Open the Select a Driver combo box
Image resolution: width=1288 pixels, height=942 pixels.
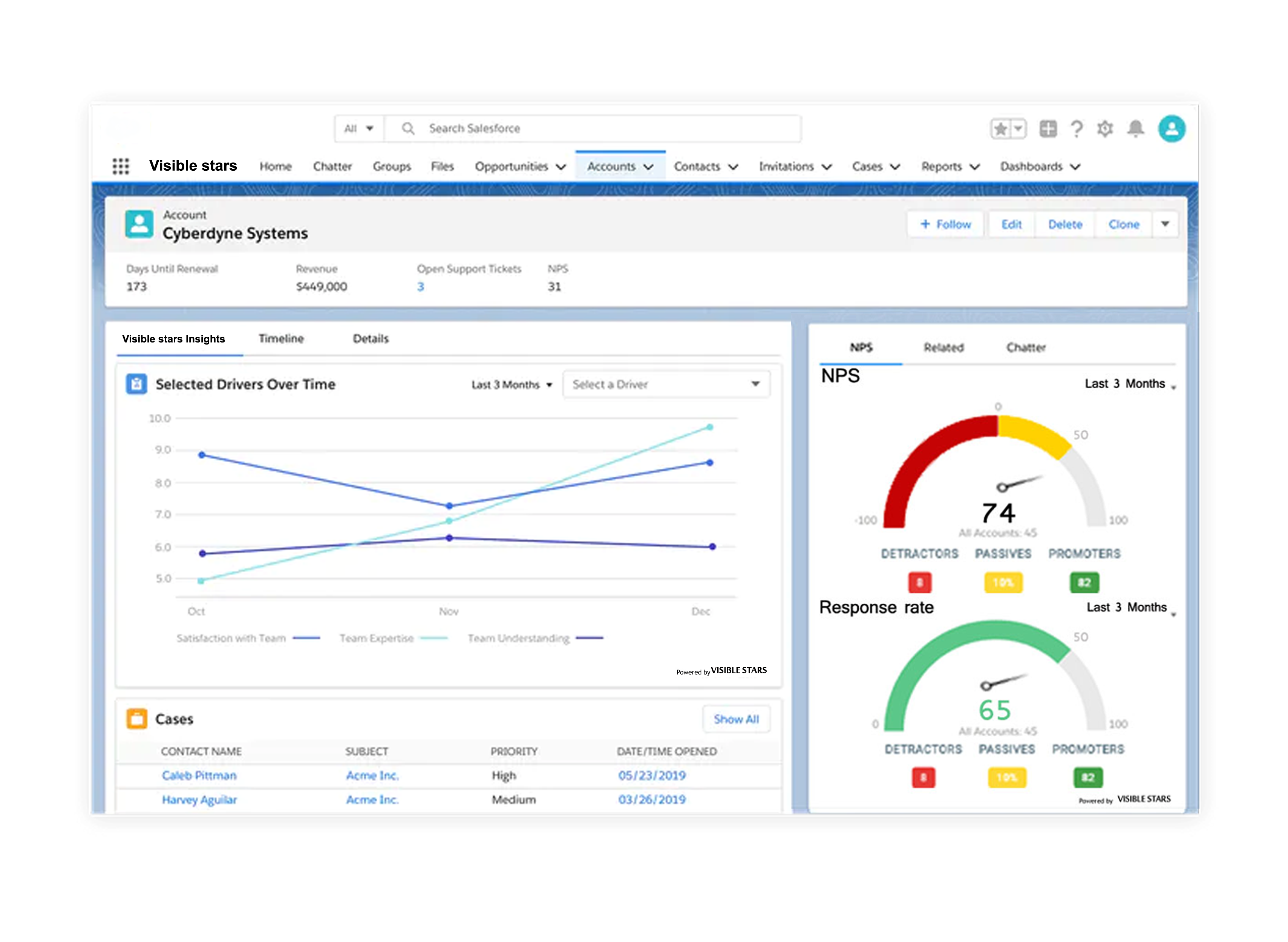click(666, 384)
